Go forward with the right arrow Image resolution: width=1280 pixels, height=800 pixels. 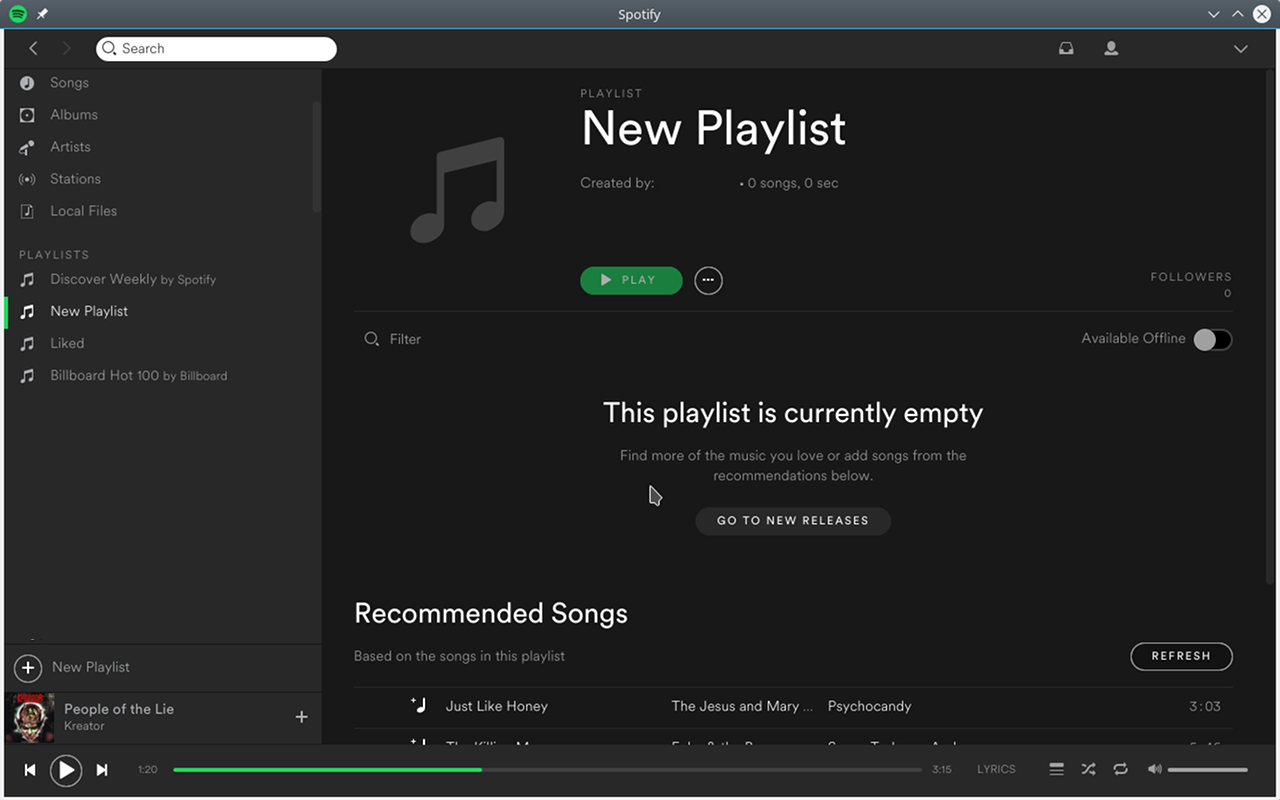pos(66,48)
